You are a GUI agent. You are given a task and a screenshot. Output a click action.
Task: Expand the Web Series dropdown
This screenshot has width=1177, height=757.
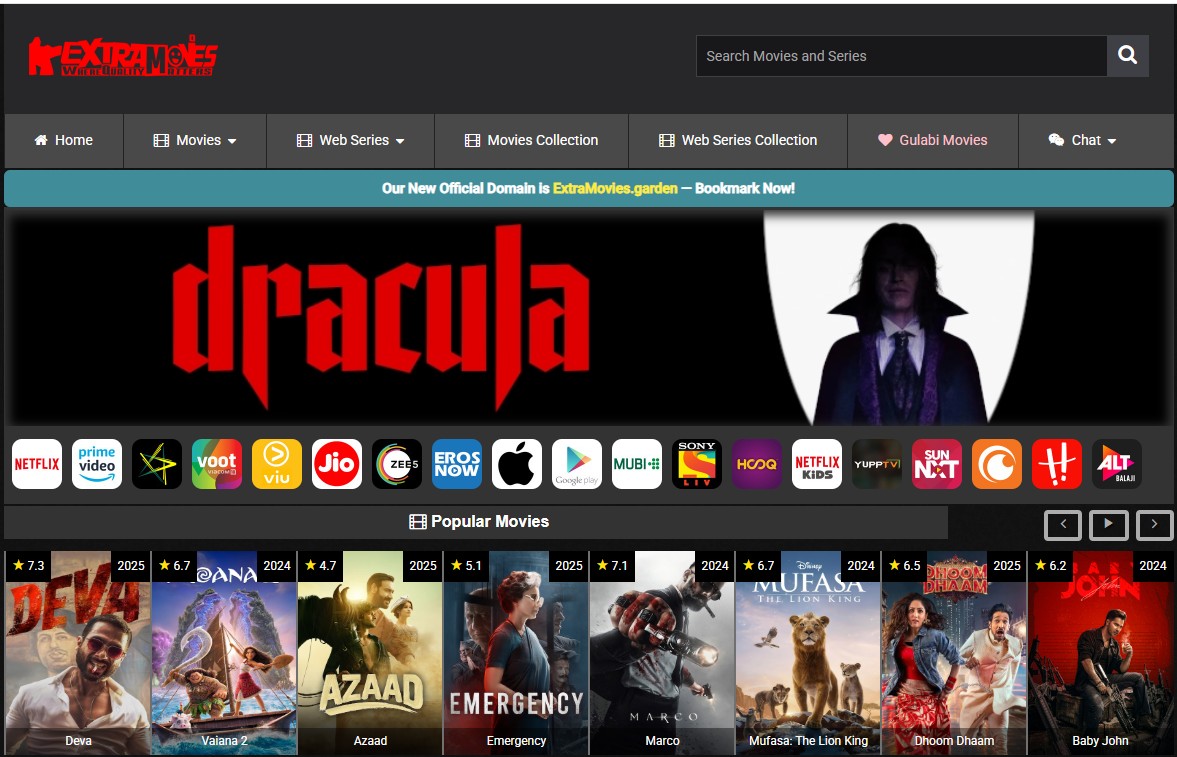coord(351,140)
